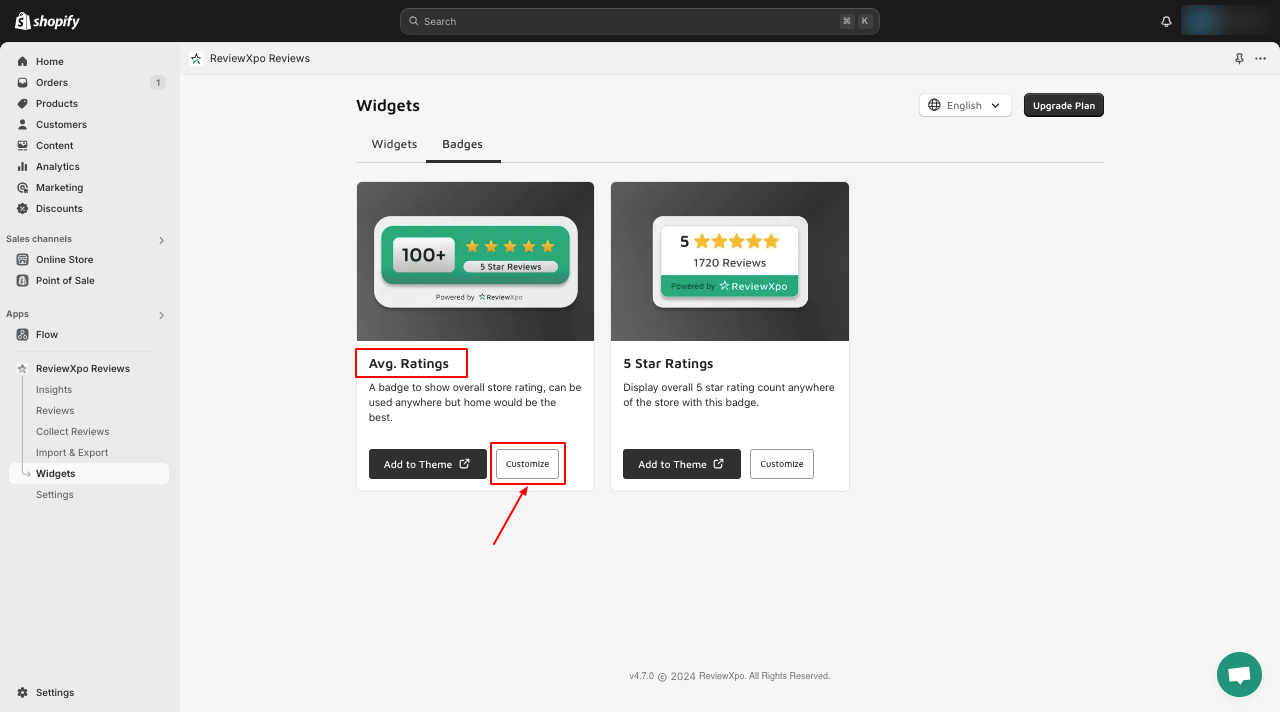The image size is (1280, 712).
Task: Switch to the Badges tab
Action: (463, 144)
